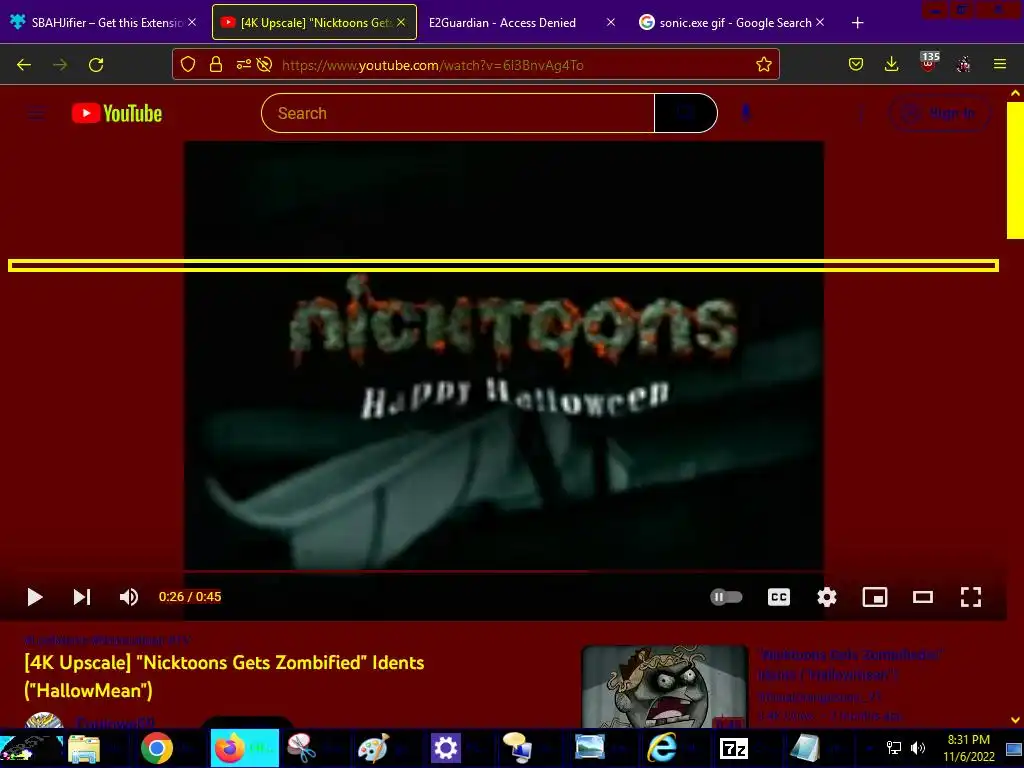Click system tray network icon
The height and width of the screenshot is (768, 1024).
[893, 748]
